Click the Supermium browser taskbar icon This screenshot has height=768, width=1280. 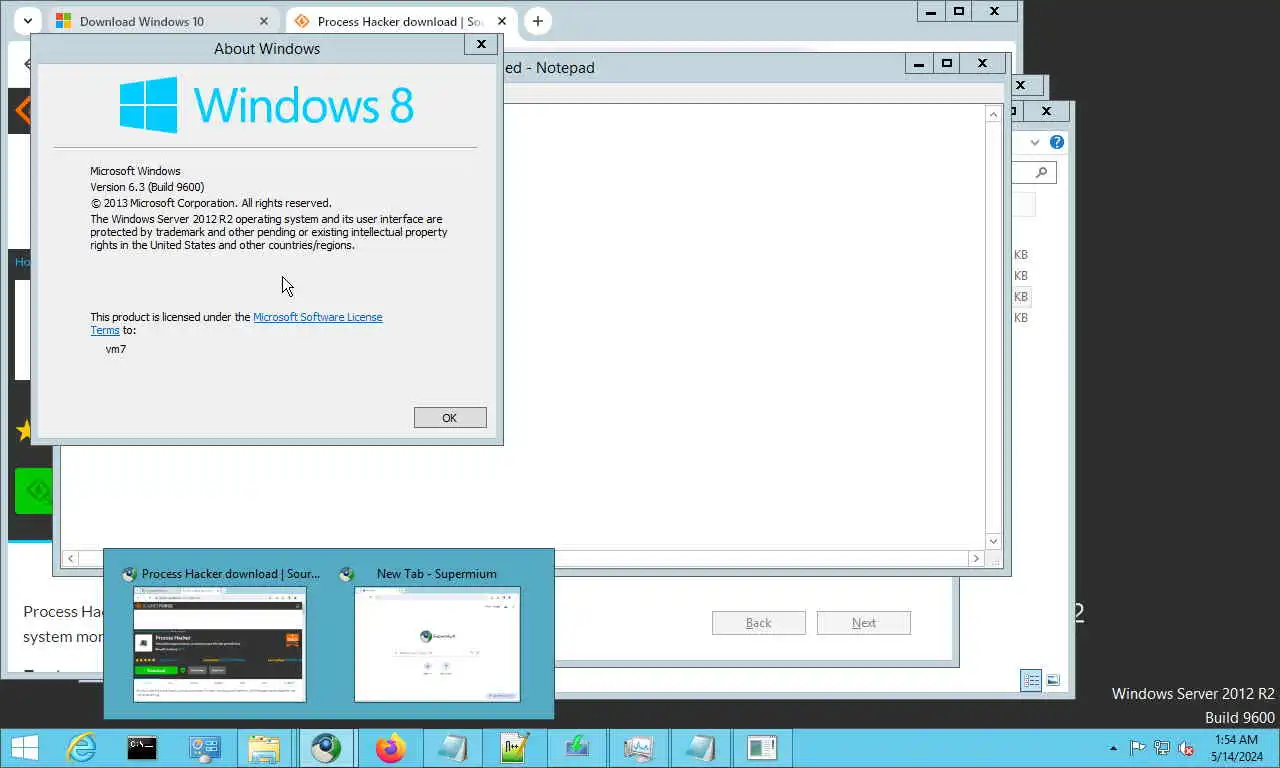326,748
